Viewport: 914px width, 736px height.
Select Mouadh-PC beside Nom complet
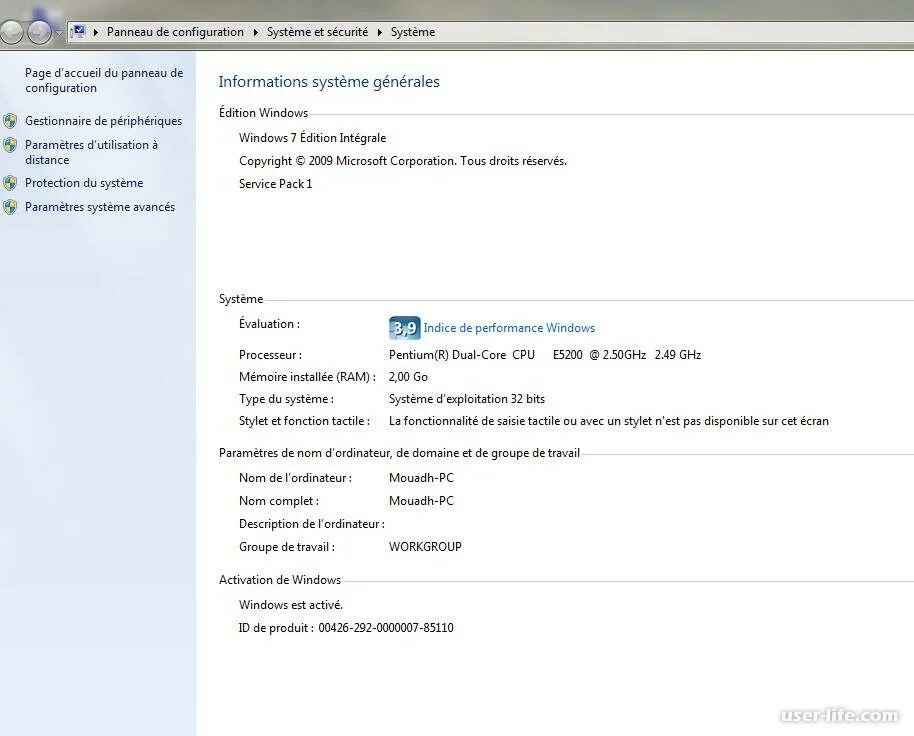[x=421, y=501]
